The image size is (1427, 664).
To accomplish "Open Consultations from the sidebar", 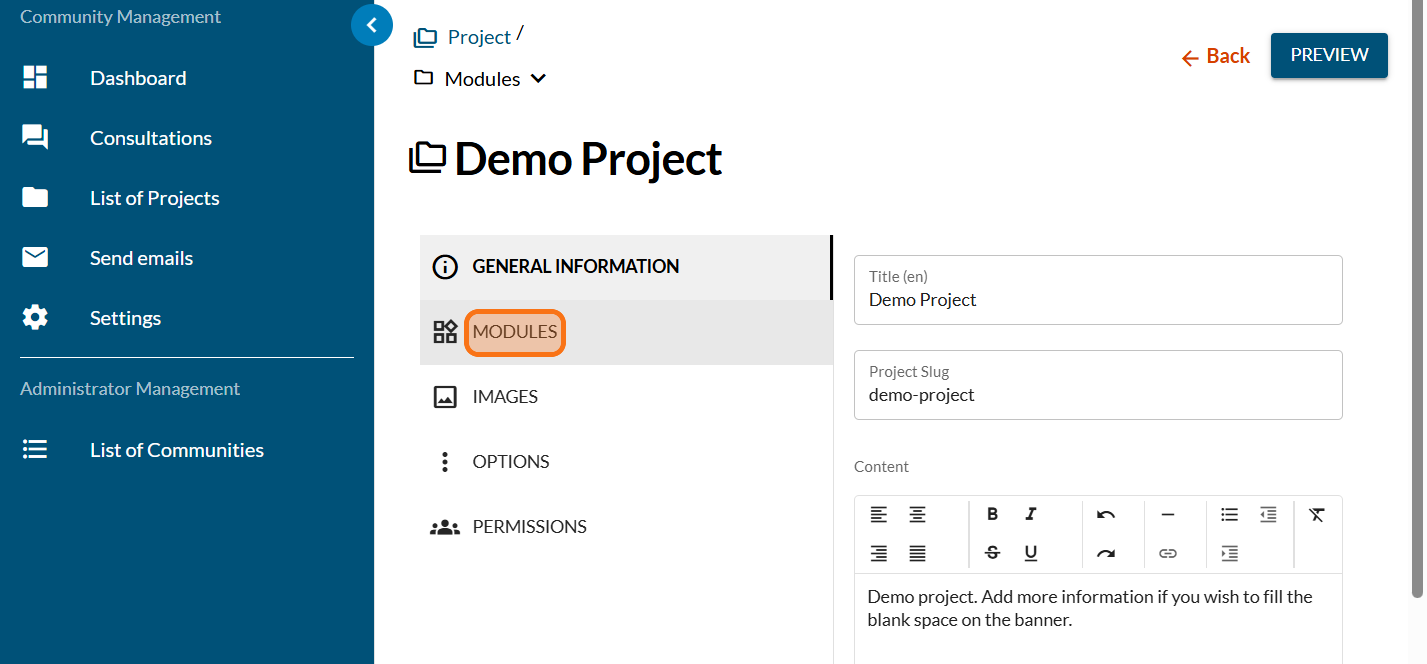I will (150, 138).
